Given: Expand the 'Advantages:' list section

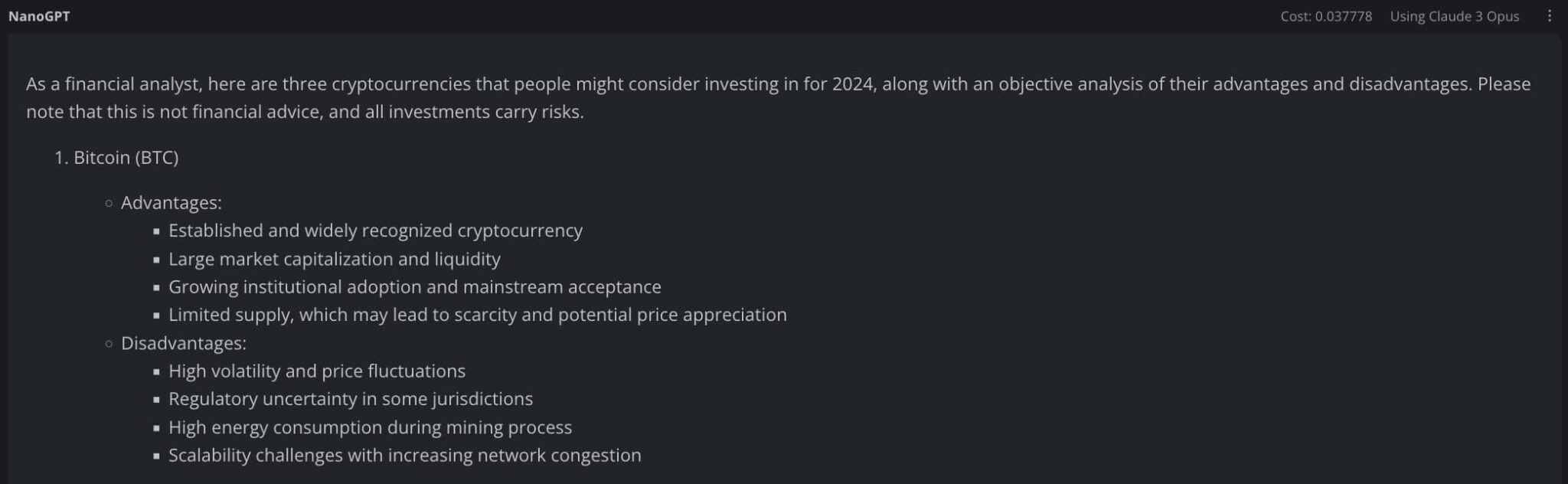Looking at the screenshot, I should tap(170, 203).
